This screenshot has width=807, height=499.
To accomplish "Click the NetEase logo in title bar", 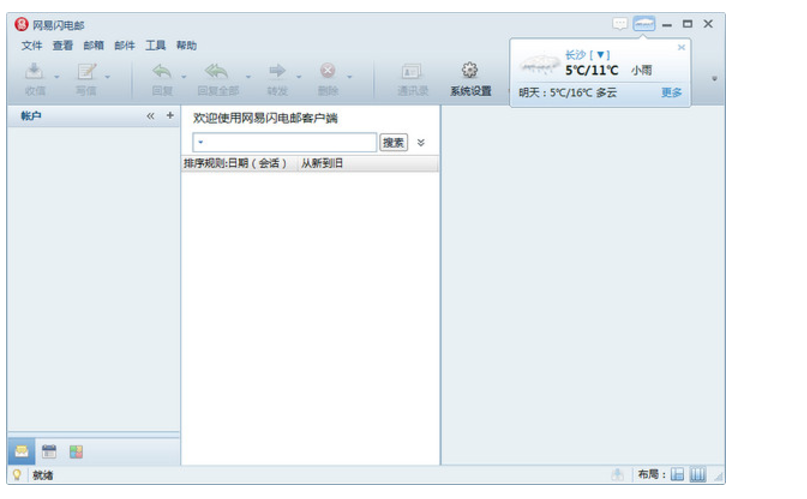I will click(x=22, y=24).
